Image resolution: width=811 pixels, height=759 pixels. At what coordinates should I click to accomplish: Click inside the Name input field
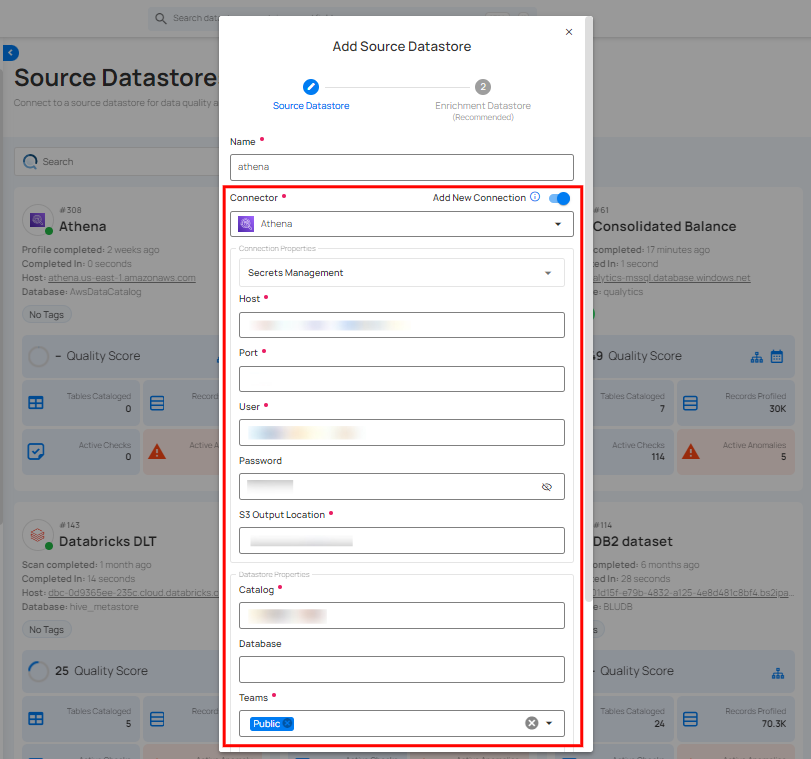tap(401, 167)
